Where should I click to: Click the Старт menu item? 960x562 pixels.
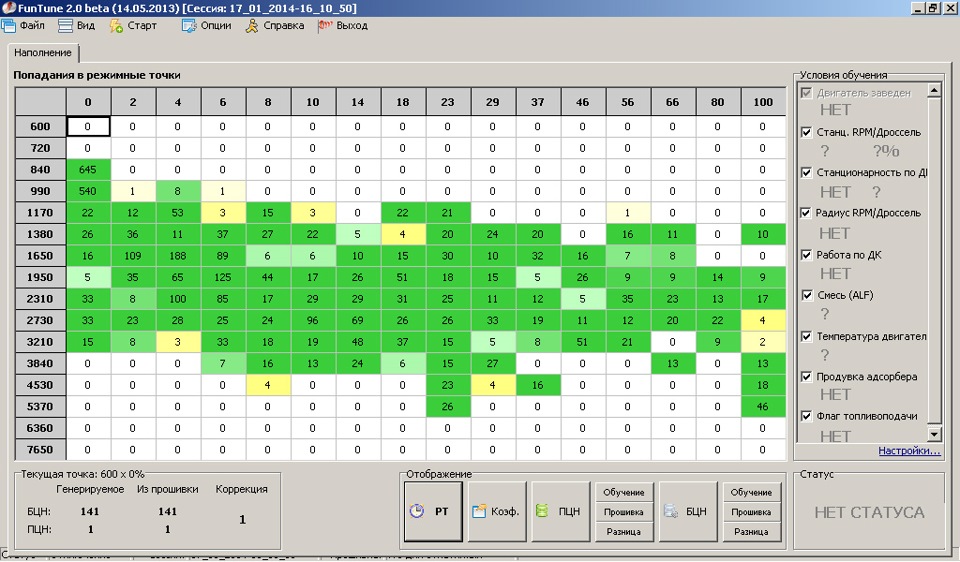pos(133,26)
